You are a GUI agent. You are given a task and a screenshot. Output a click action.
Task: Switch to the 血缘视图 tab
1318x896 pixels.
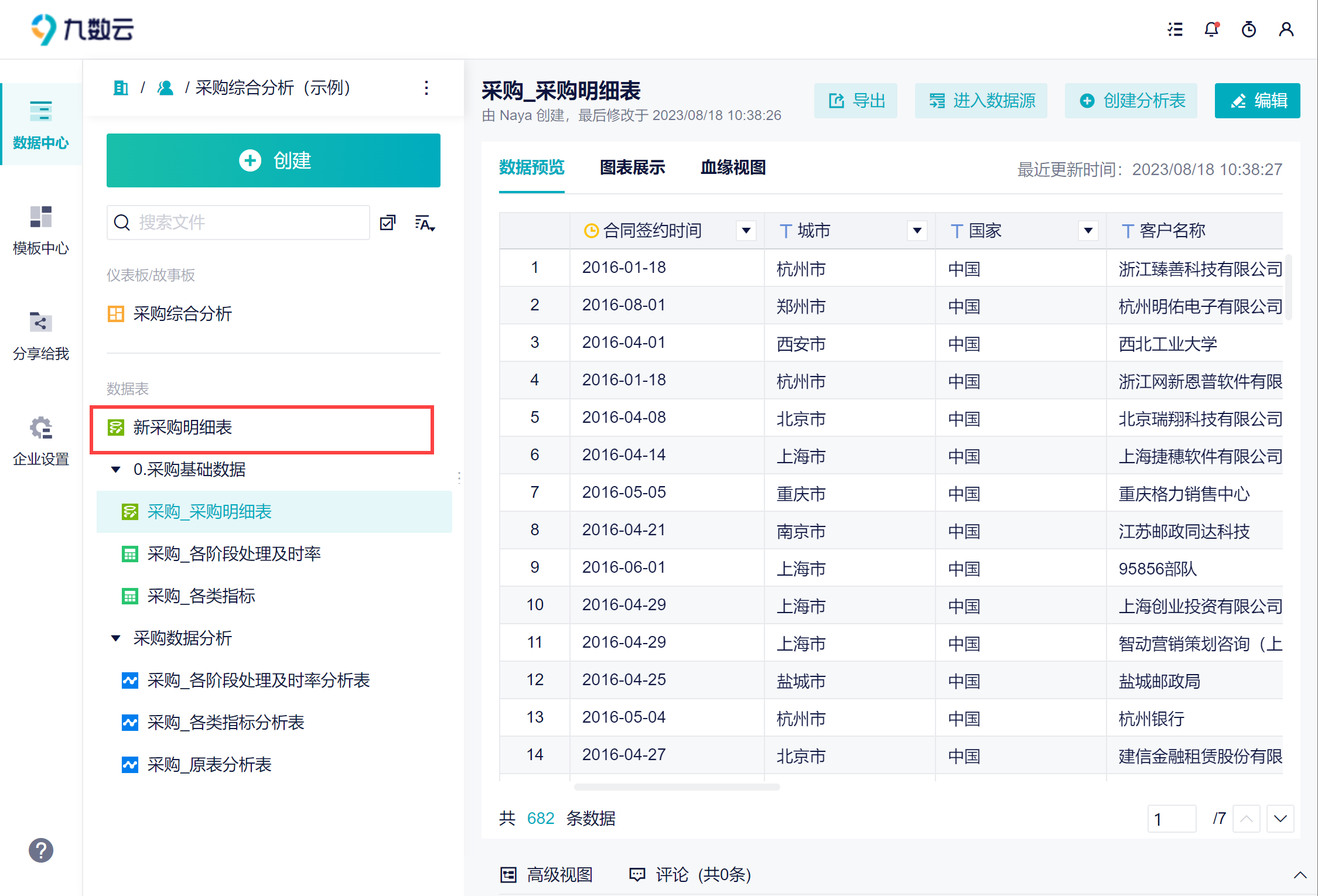[733, 168]
